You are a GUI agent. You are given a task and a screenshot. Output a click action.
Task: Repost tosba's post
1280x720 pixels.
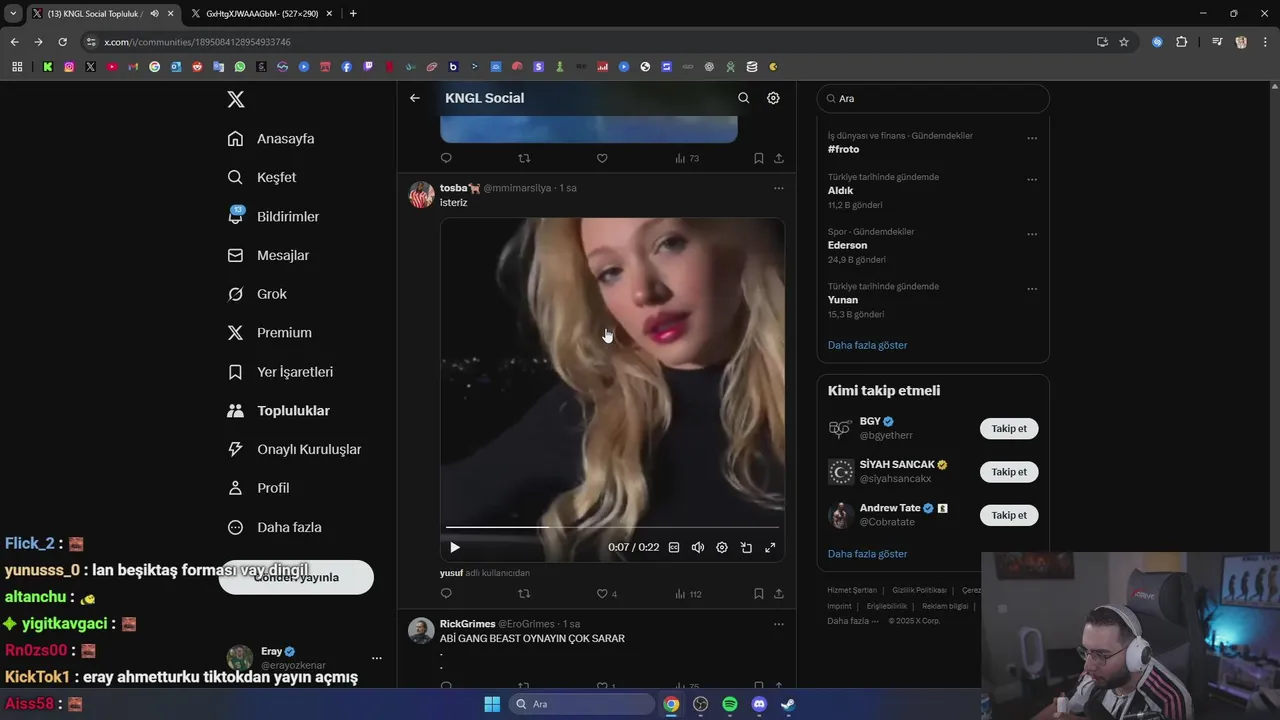524,594
